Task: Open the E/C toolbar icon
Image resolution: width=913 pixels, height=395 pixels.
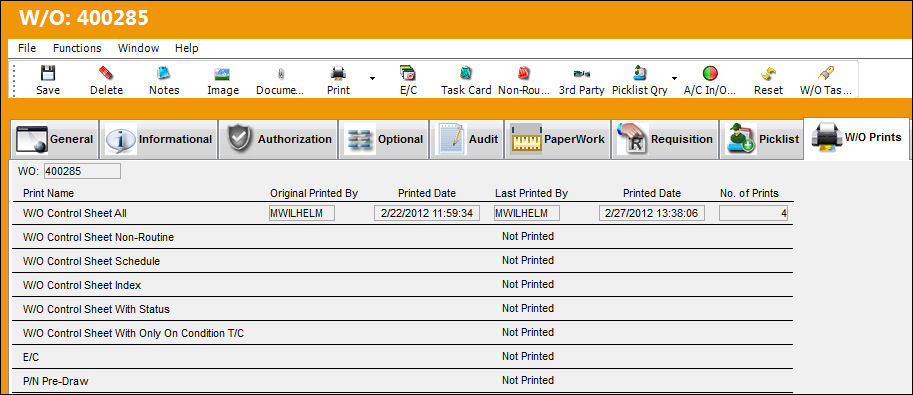Action: (x=408, y=73)
